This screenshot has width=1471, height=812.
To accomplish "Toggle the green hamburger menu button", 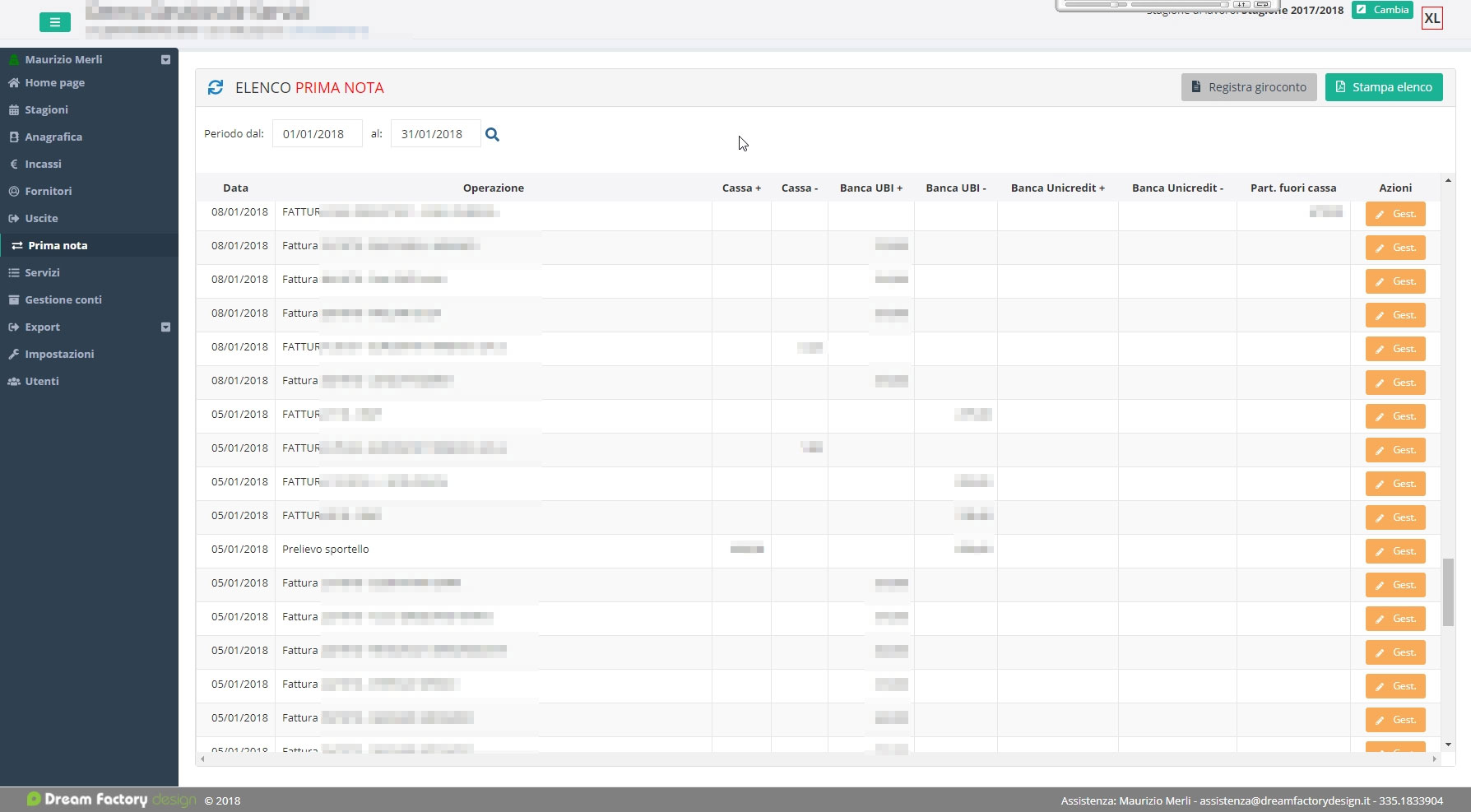I will [x=55, y=22].
